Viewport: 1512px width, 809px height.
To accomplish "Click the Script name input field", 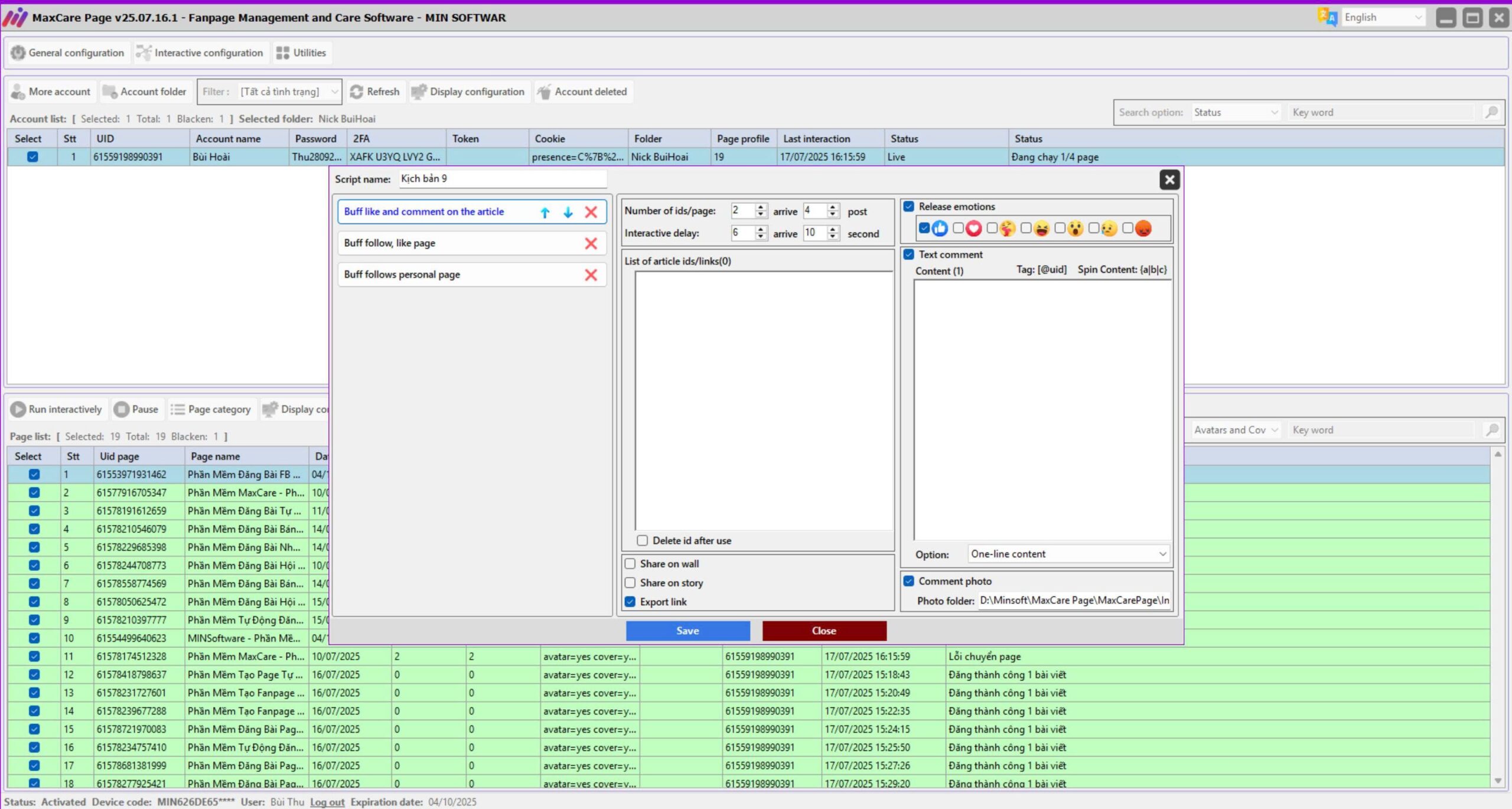I will point(502,178).
